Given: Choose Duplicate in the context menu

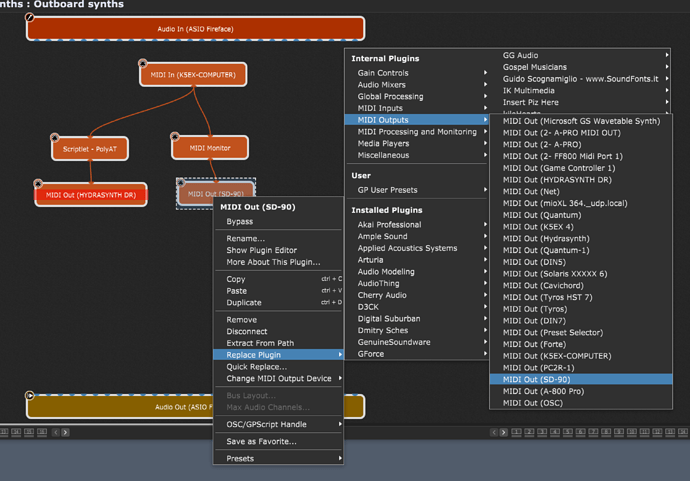Looking at the screenshot, I should (x=278, y=303).
